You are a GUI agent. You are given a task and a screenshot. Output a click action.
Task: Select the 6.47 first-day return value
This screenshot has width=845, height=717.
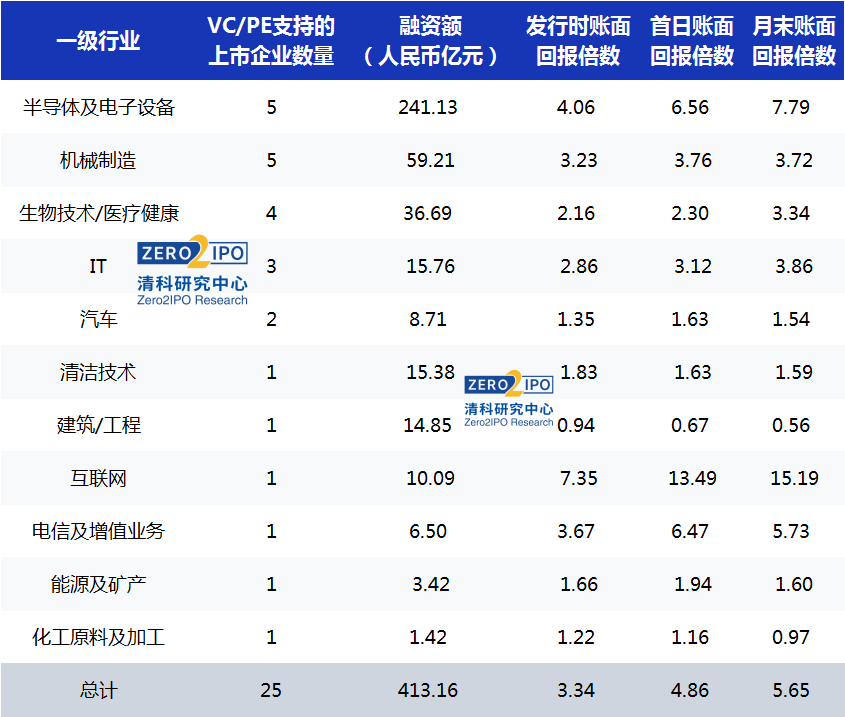pyautogui.click(x=690, y=531)
